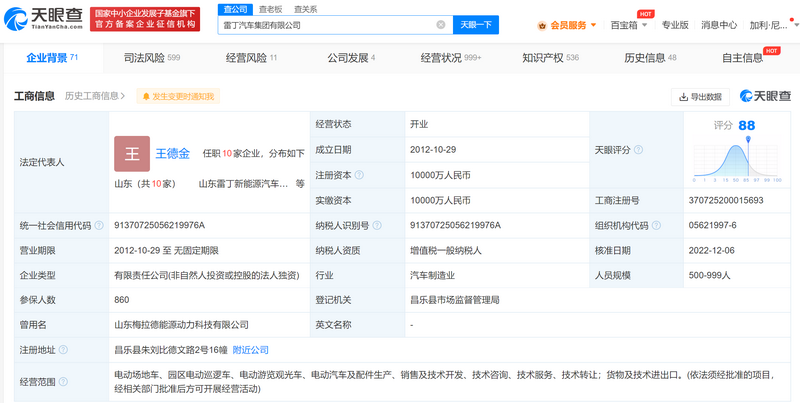Click the 会员服务 crown icon
The width and height of the screenshot is (800, 403).
542,25
